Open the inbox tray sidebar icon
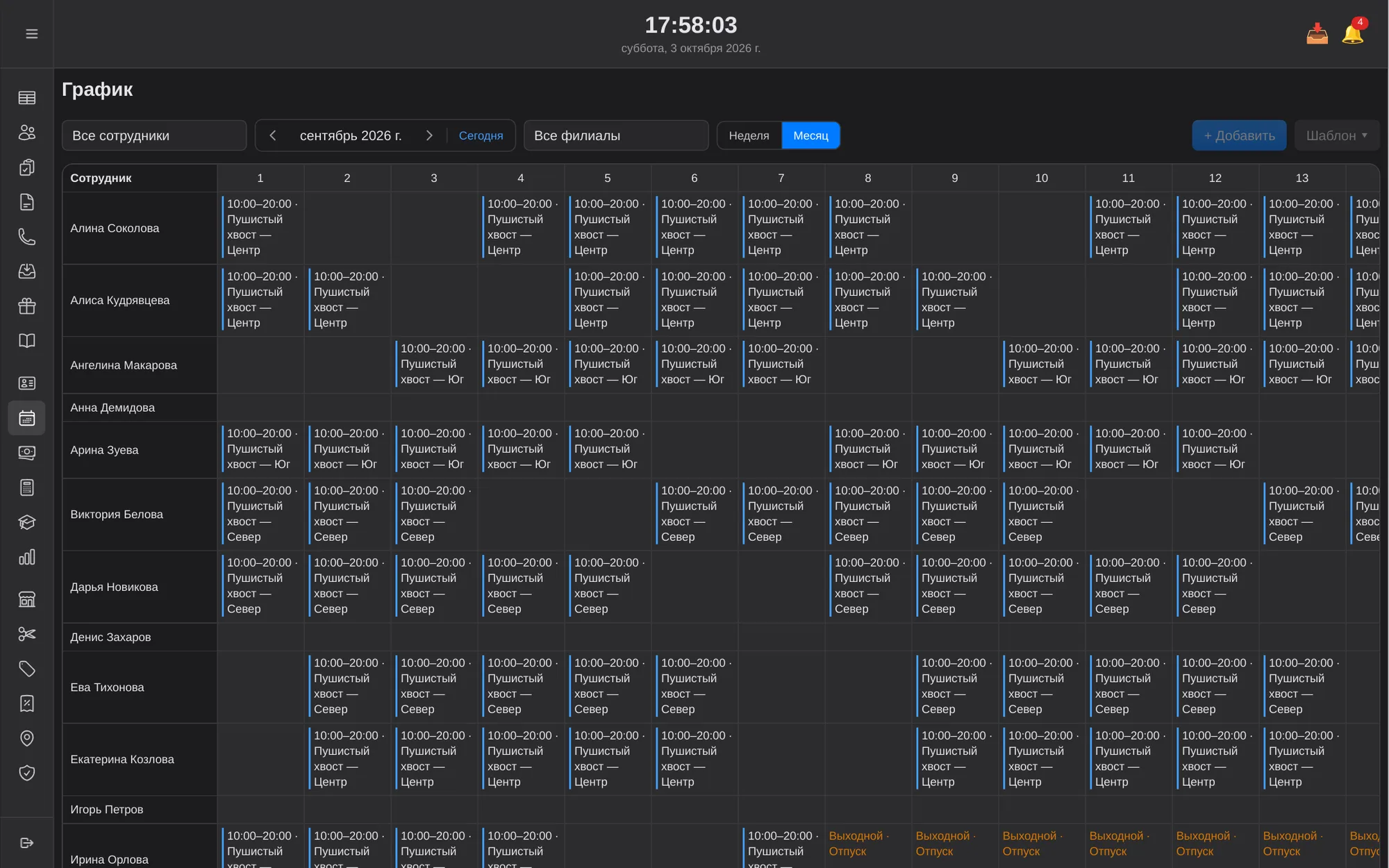Viewport: 1389px width, 868px height. coord(27,272)
